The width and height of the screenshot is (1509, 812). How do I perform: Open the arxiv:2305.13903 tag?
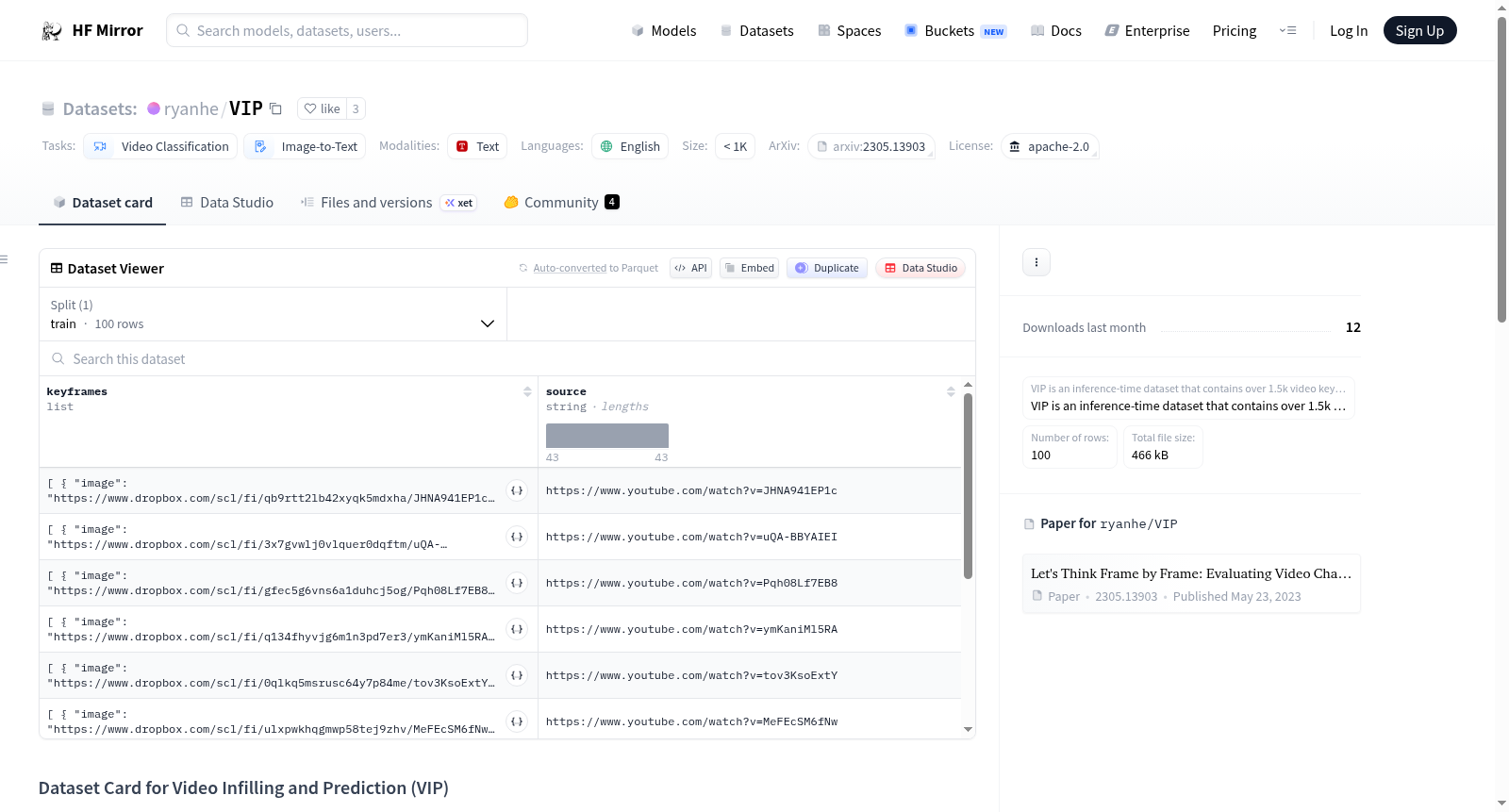click(x=871, y=146)
